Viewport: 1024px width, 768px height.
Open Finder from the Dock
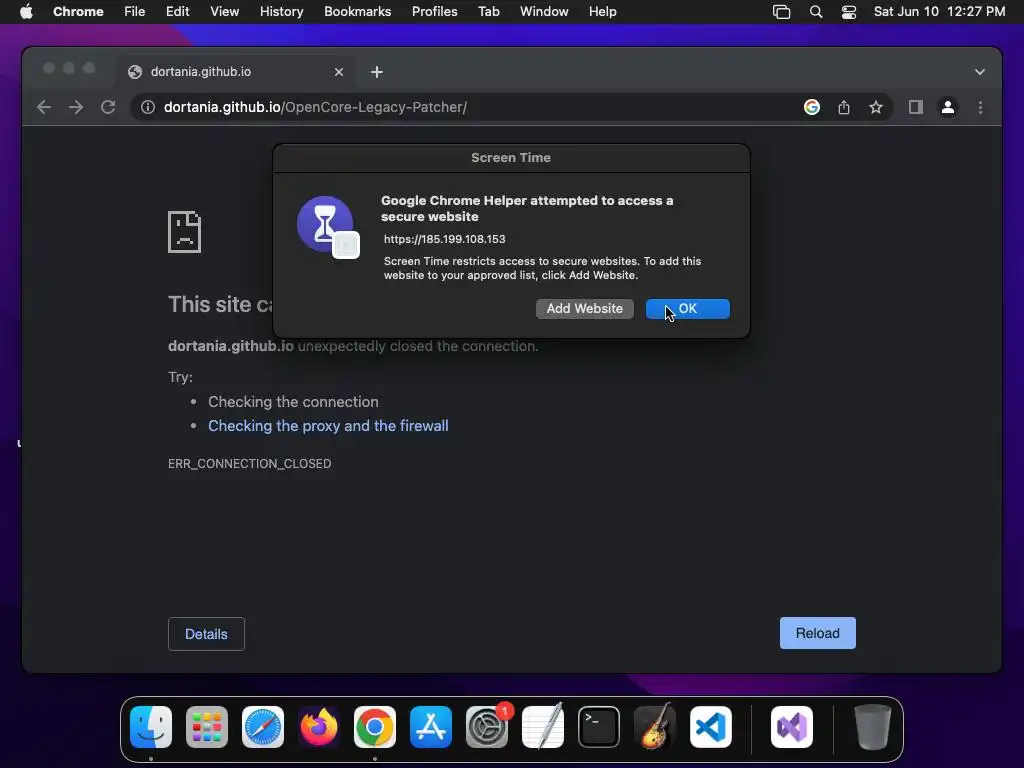click(151, 727)
